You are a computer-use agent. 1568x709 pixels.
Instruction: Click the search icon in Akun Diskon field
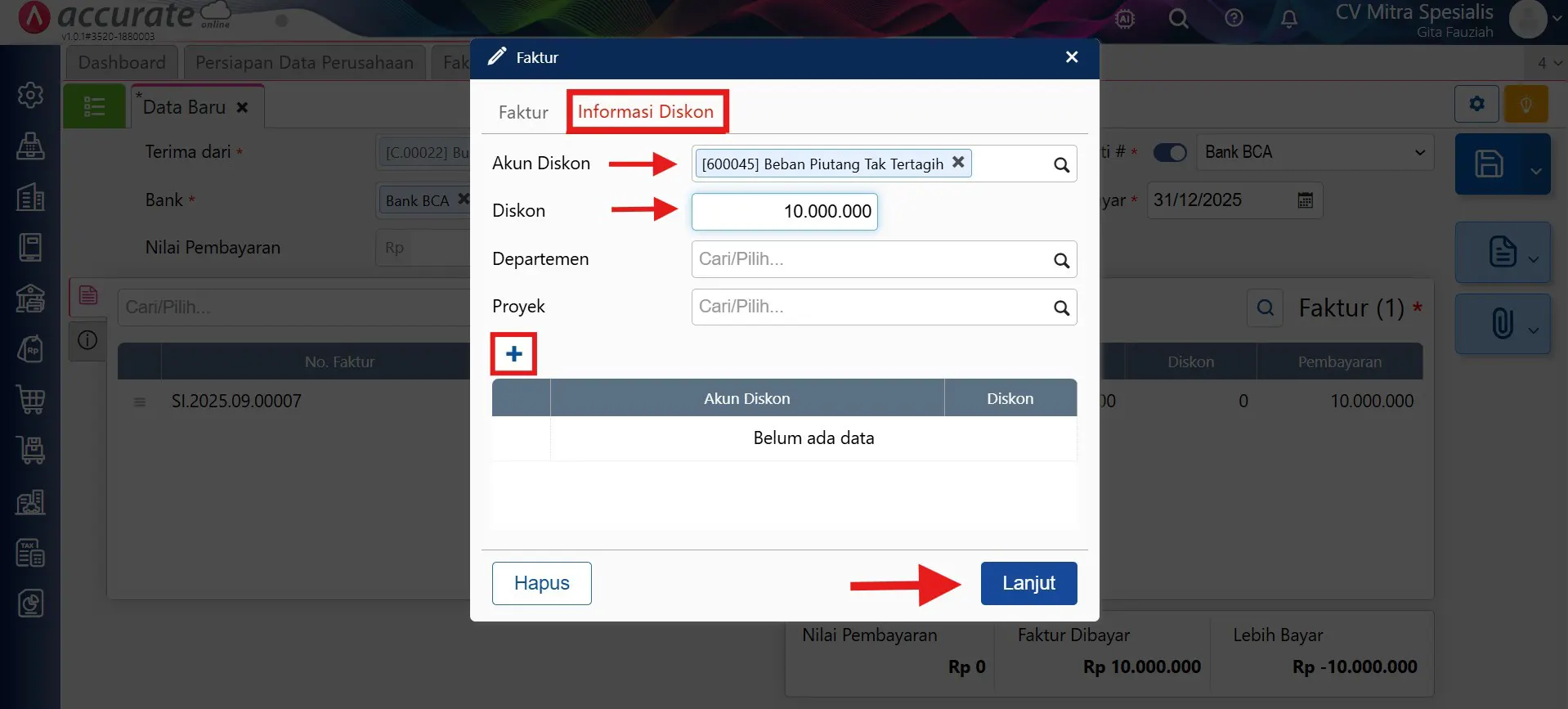click(x=1061, y=164)
